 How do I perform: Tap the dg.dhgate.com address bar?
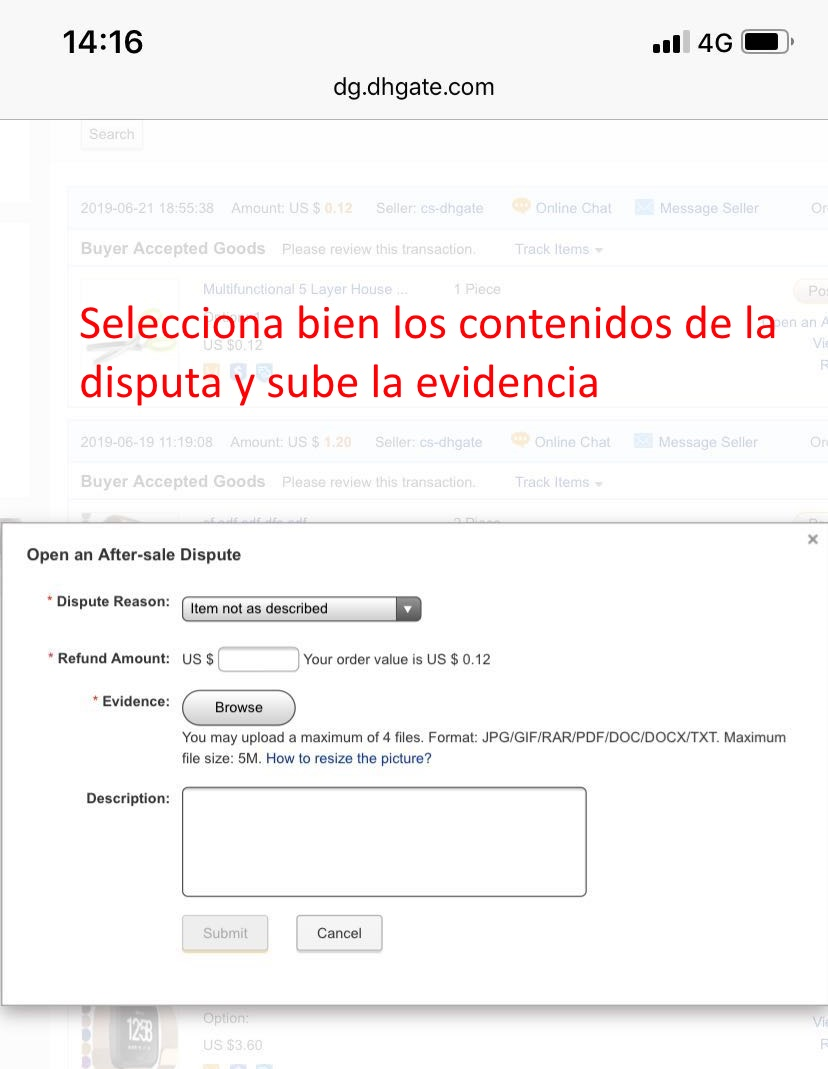click(x=414, y=87)
